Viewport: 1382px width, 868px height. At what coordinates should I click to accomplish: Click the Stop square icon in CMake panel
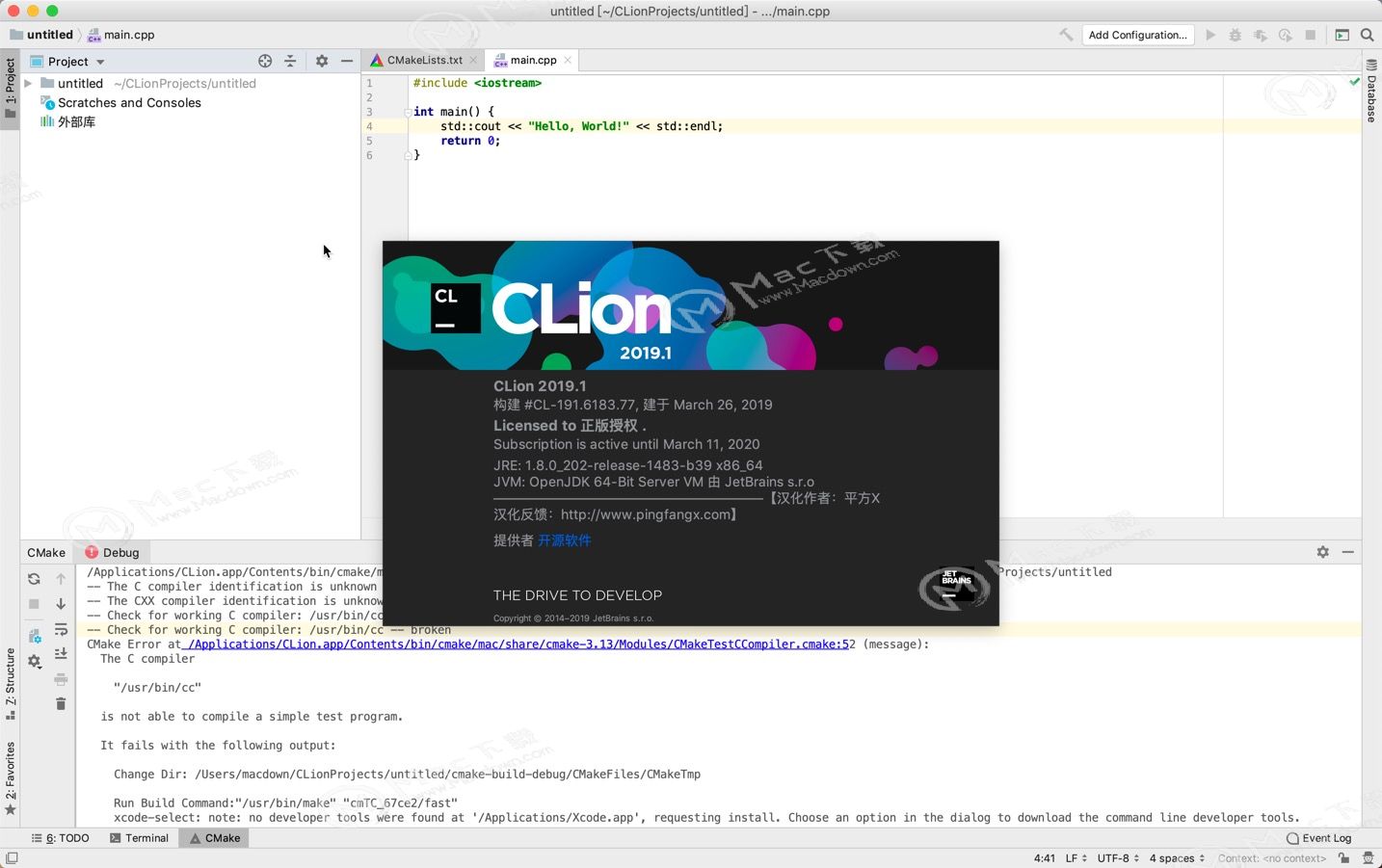pyautogui.click(x=34, y=604)
